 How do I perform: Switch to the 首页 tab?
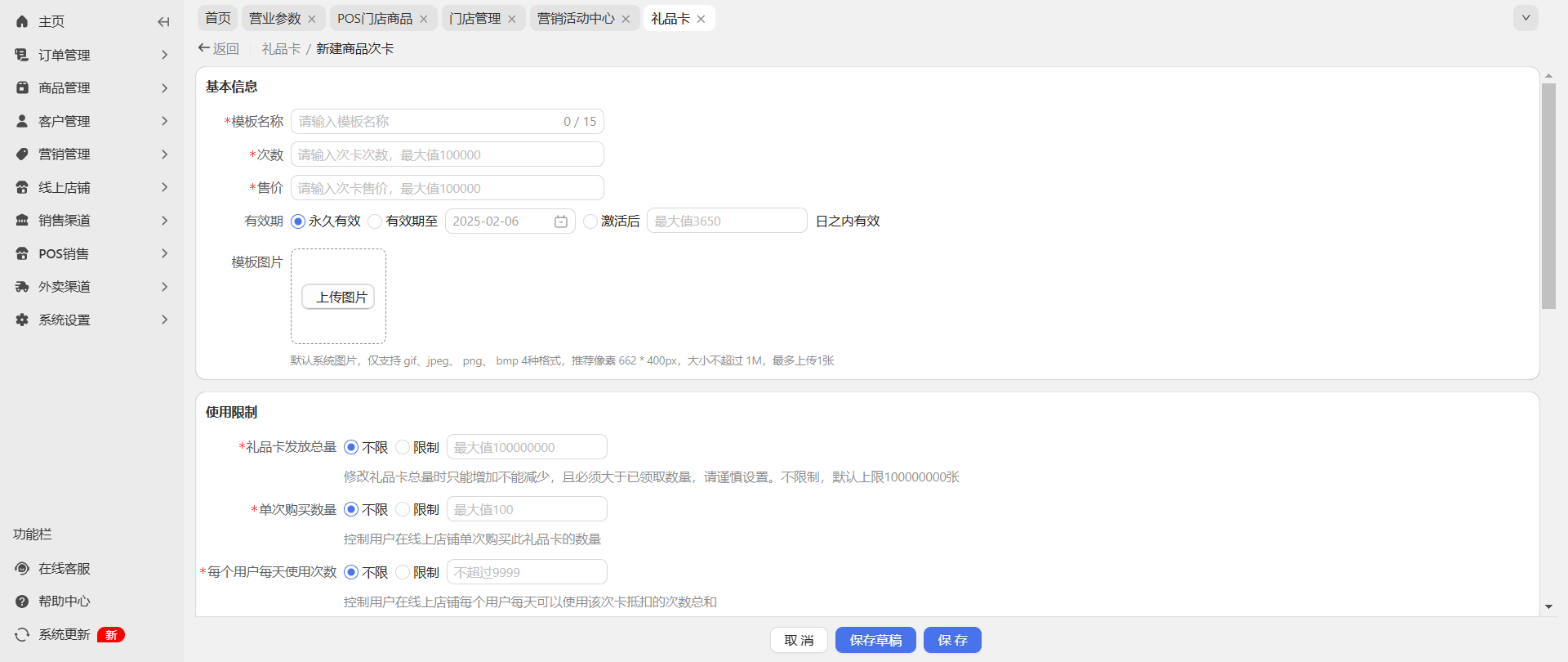(218, 18)
